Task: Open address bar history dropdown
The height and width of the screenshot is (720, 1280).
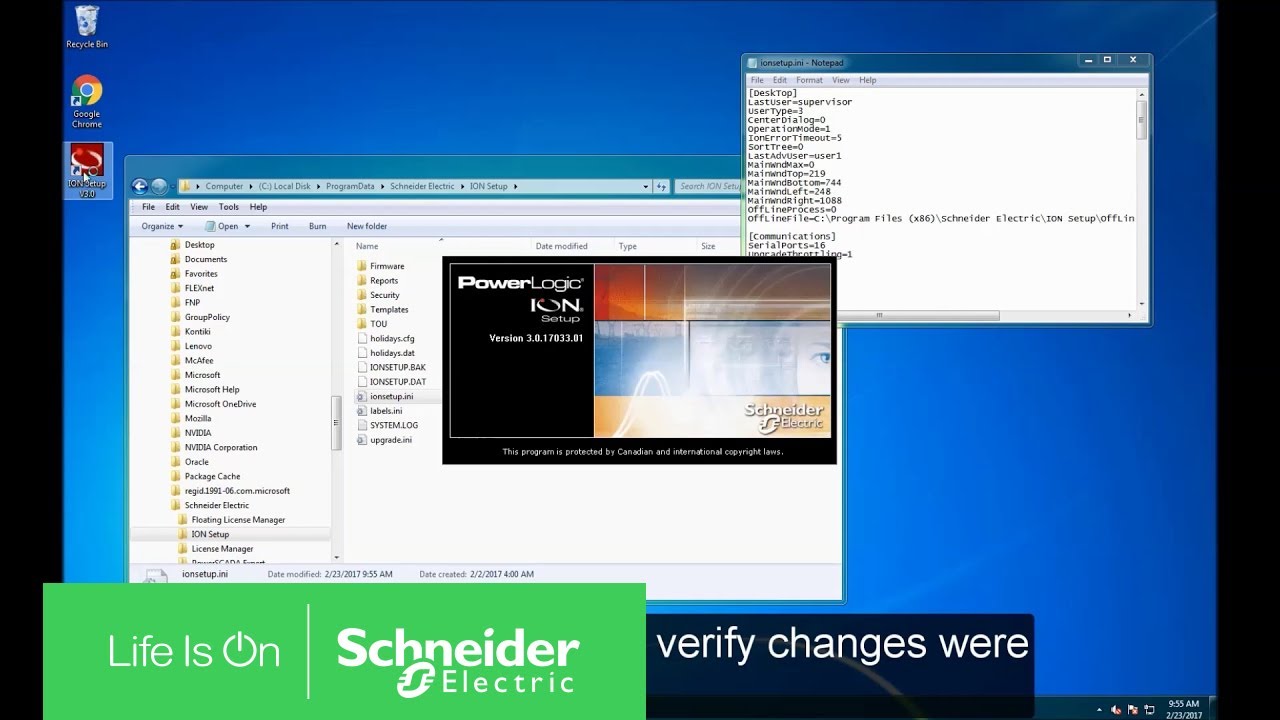Action: click(646, 186)
